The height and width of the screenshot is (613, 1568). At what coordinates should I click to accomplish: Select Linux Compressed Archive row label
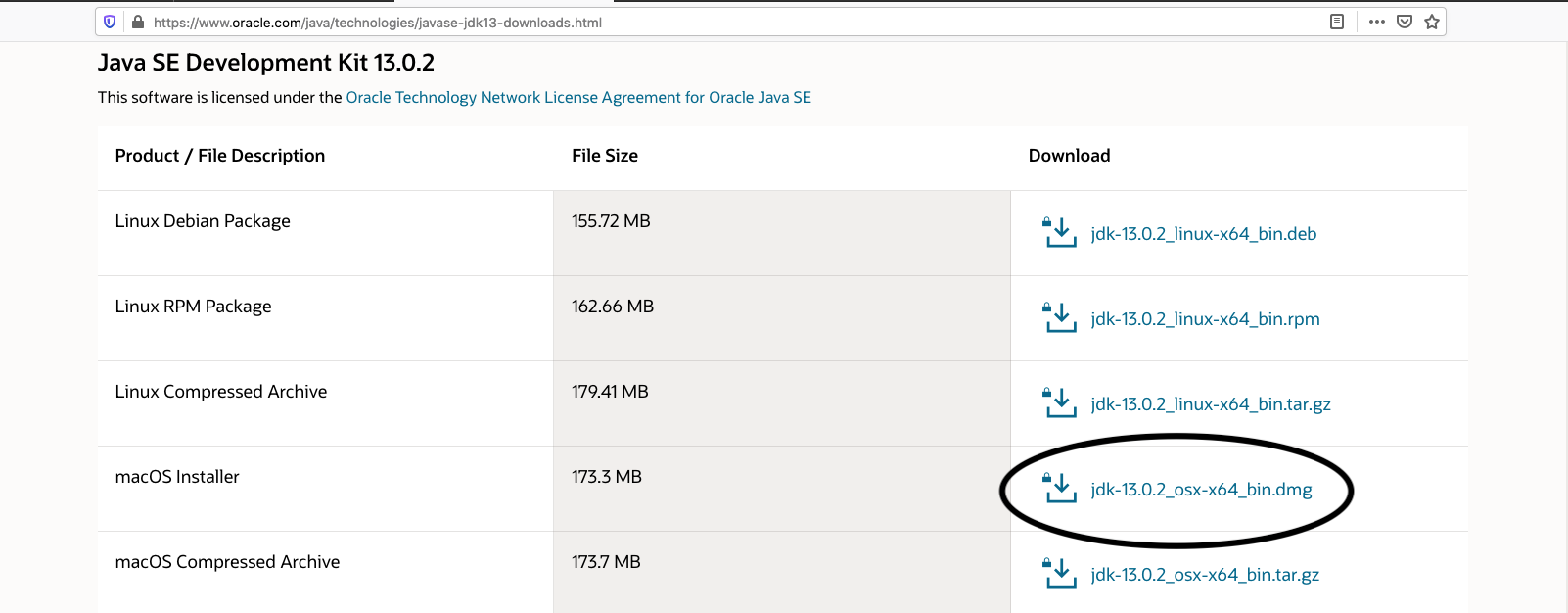click(x=221, y=392)
